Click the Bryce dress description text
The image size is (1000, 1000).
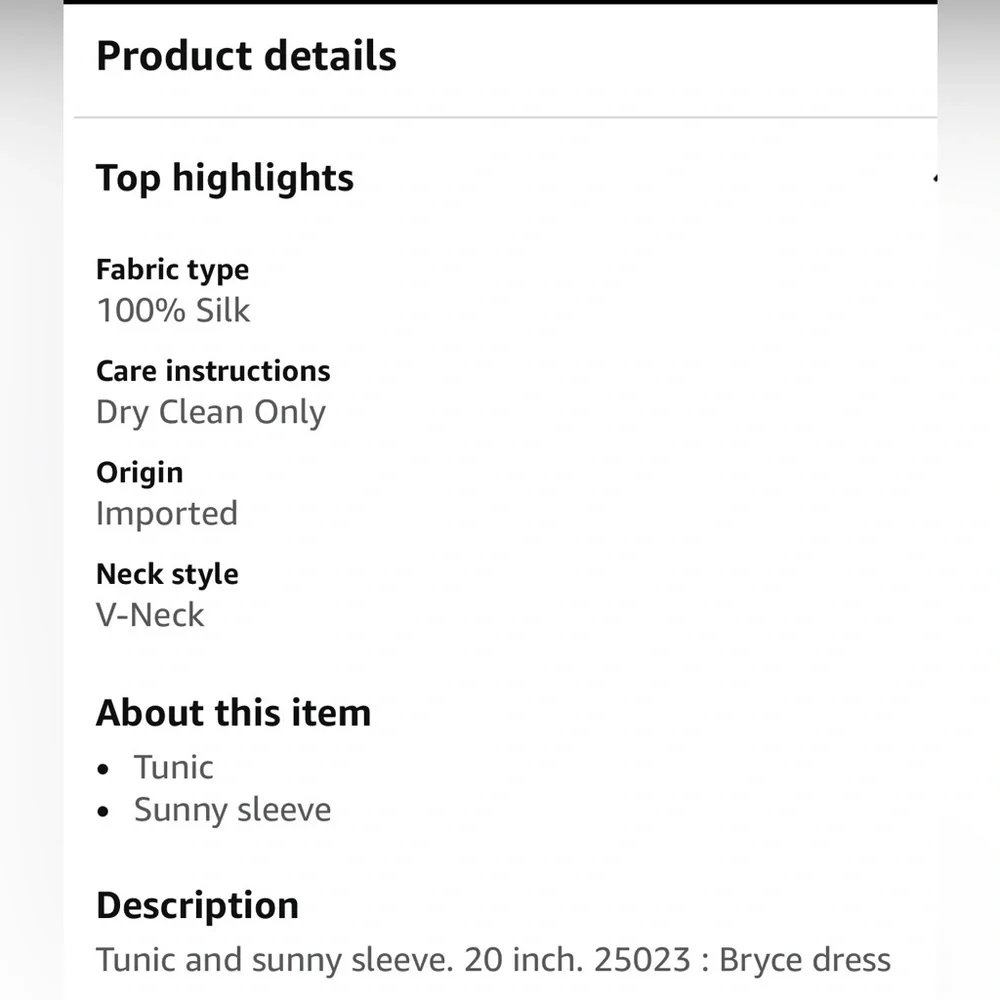pos(805,960)
